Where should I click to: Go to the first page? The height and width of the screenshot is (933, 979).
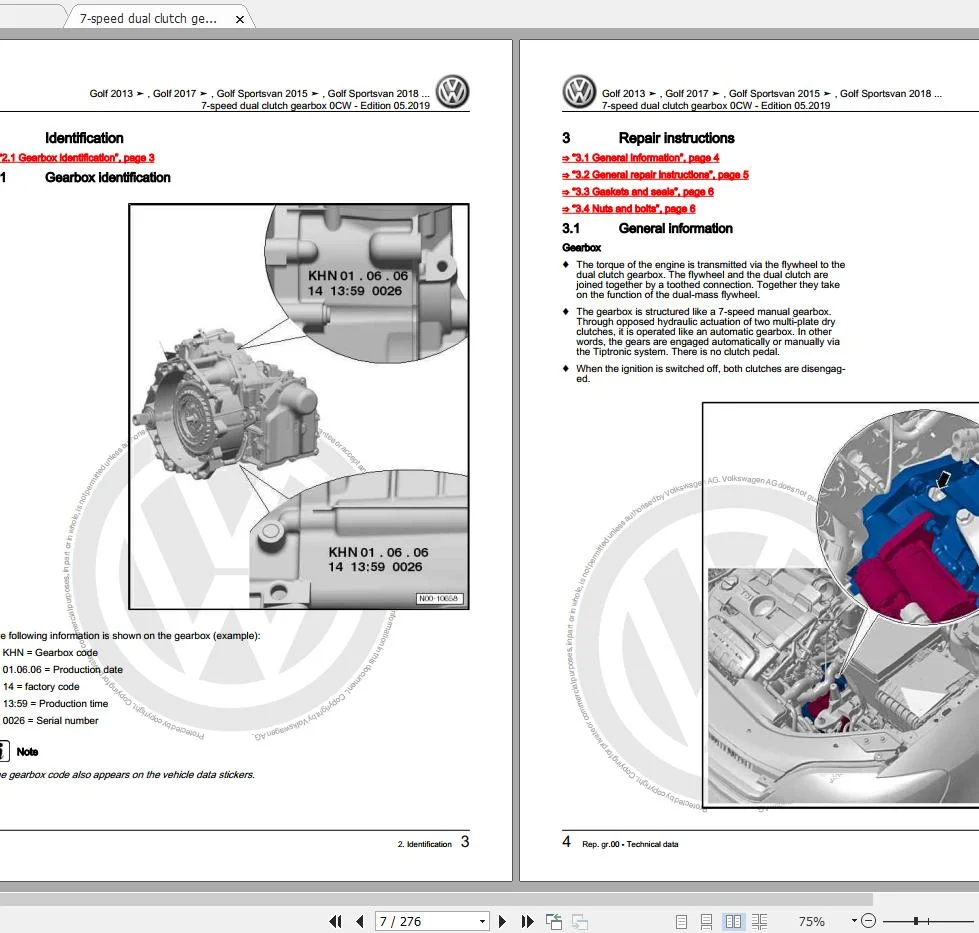coord(335,921)
